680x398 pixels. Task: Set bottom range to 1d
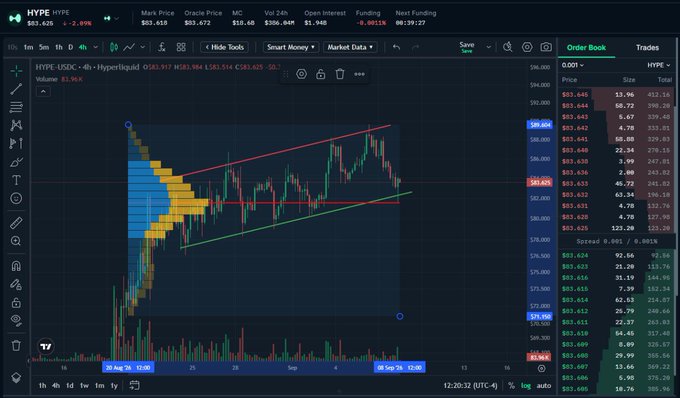[x=69, y=385]
